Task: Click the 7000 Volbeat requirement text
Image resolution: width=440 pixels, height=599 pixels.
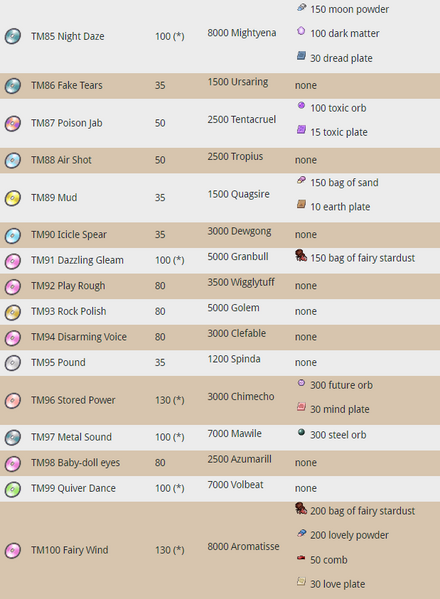Action: click(x=235, y=485)
